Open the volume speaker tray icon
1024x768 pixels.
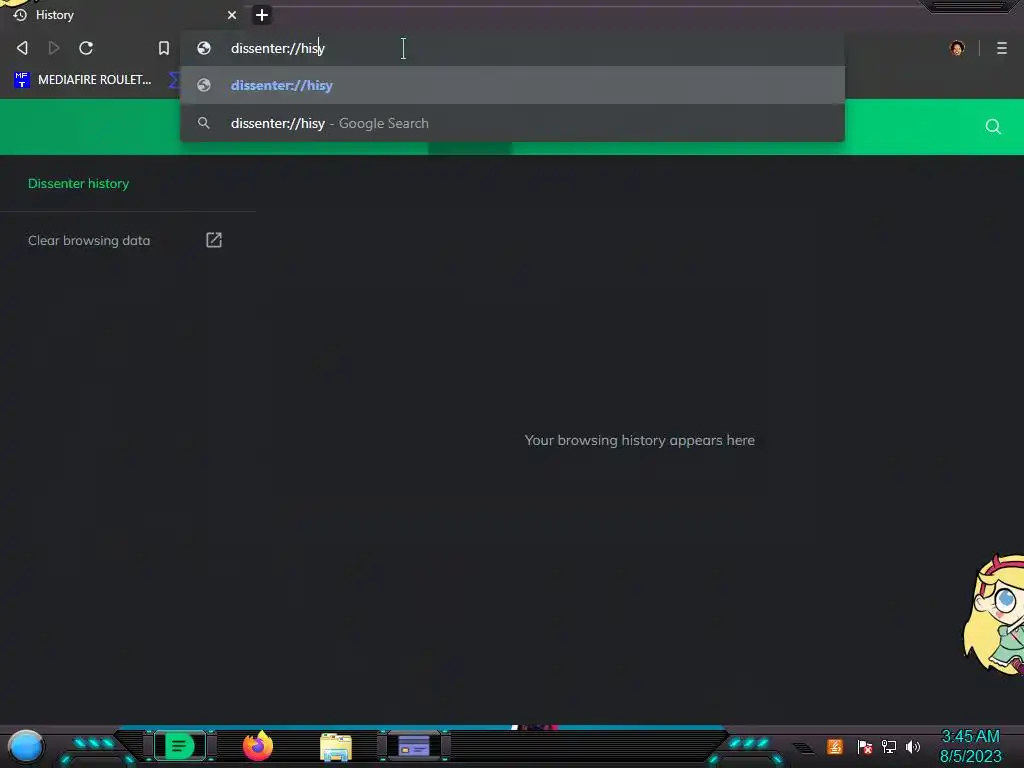[x=912, y=746]
